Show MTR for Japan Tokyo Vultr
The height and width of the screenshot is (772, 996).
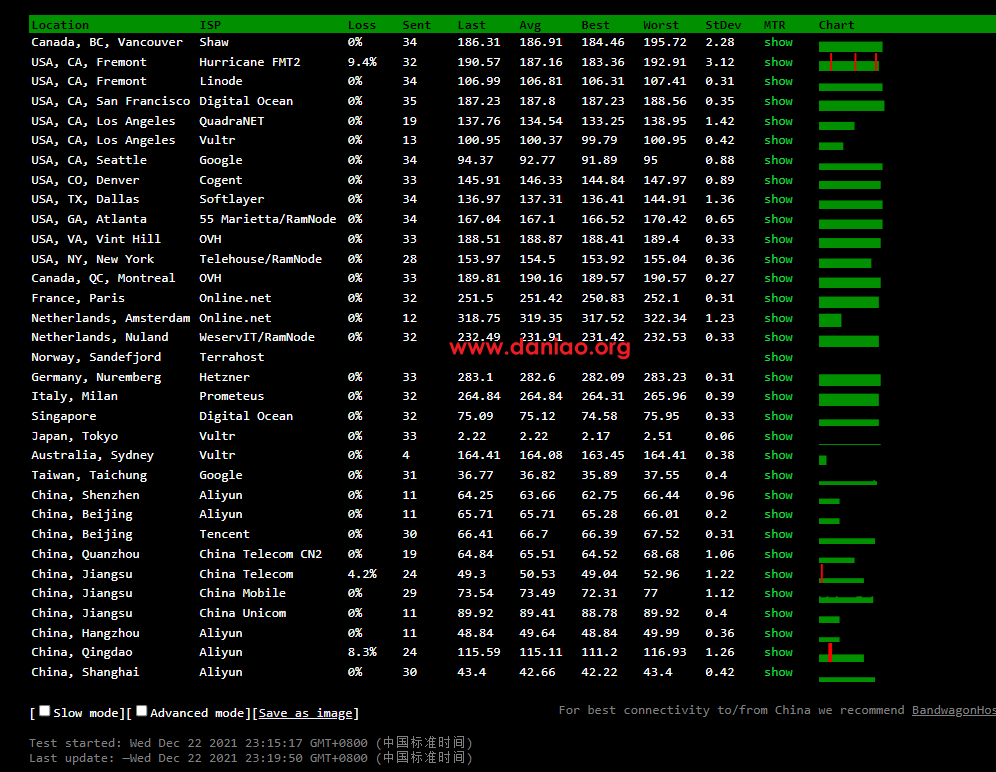778,436
